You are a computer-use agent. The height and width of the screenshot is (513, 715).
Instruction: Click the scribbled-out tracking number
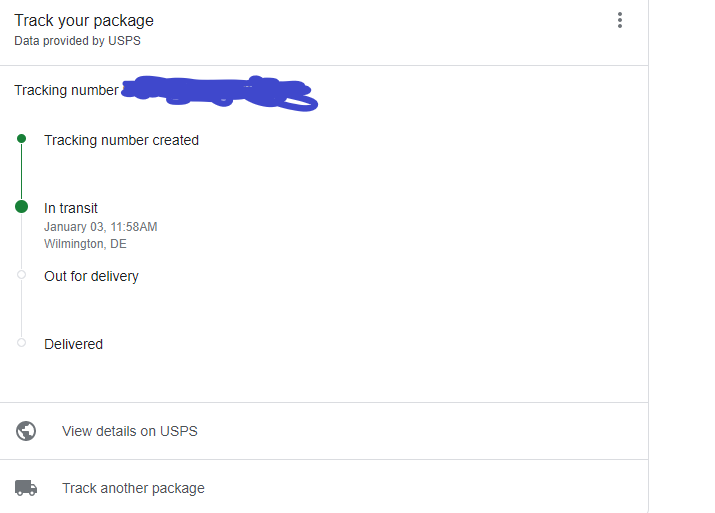point(219,93)
